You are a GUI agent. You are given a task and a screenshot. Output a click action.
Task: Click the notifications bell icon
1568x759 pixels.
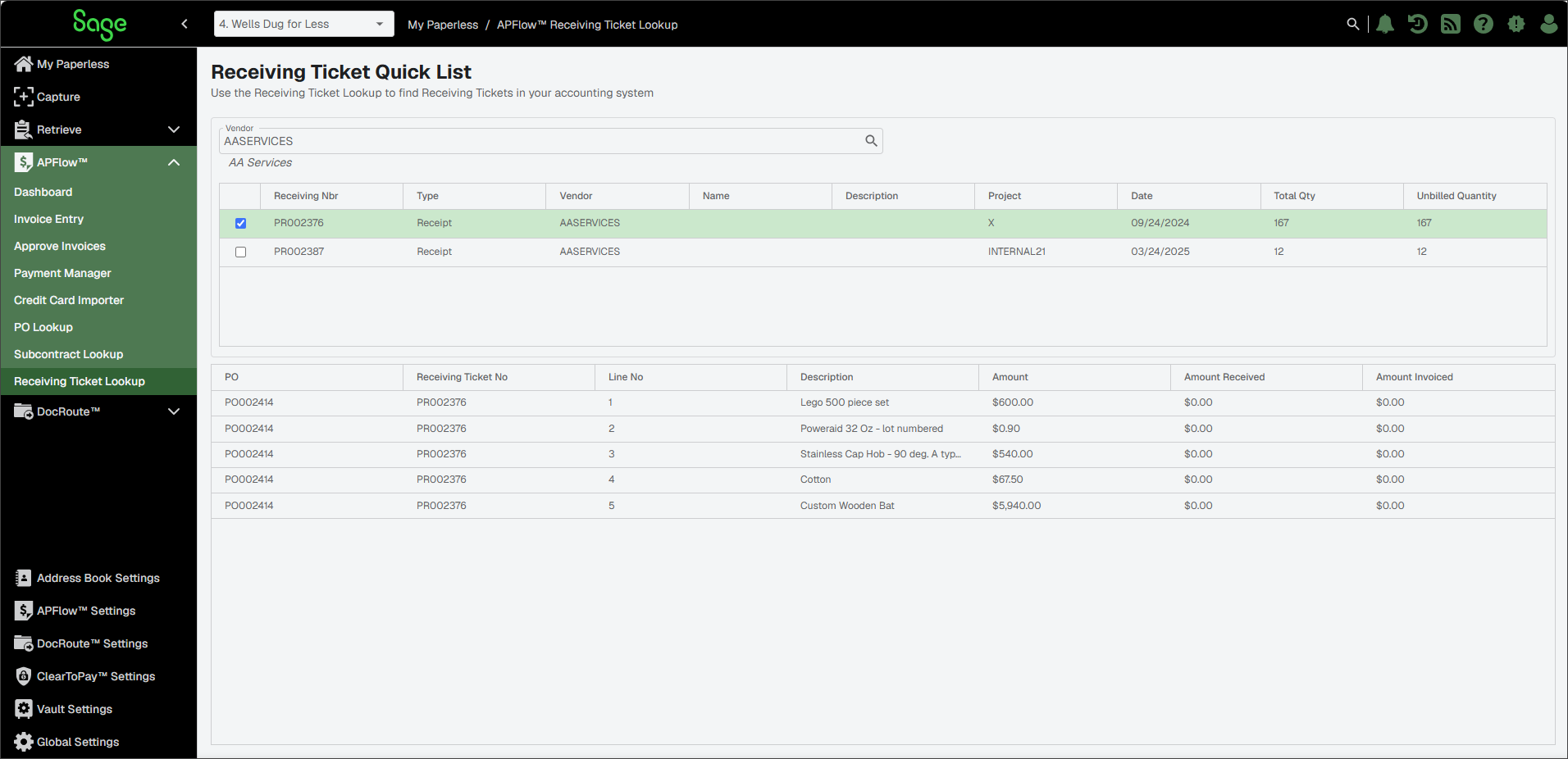click(x=1385, y=25)
